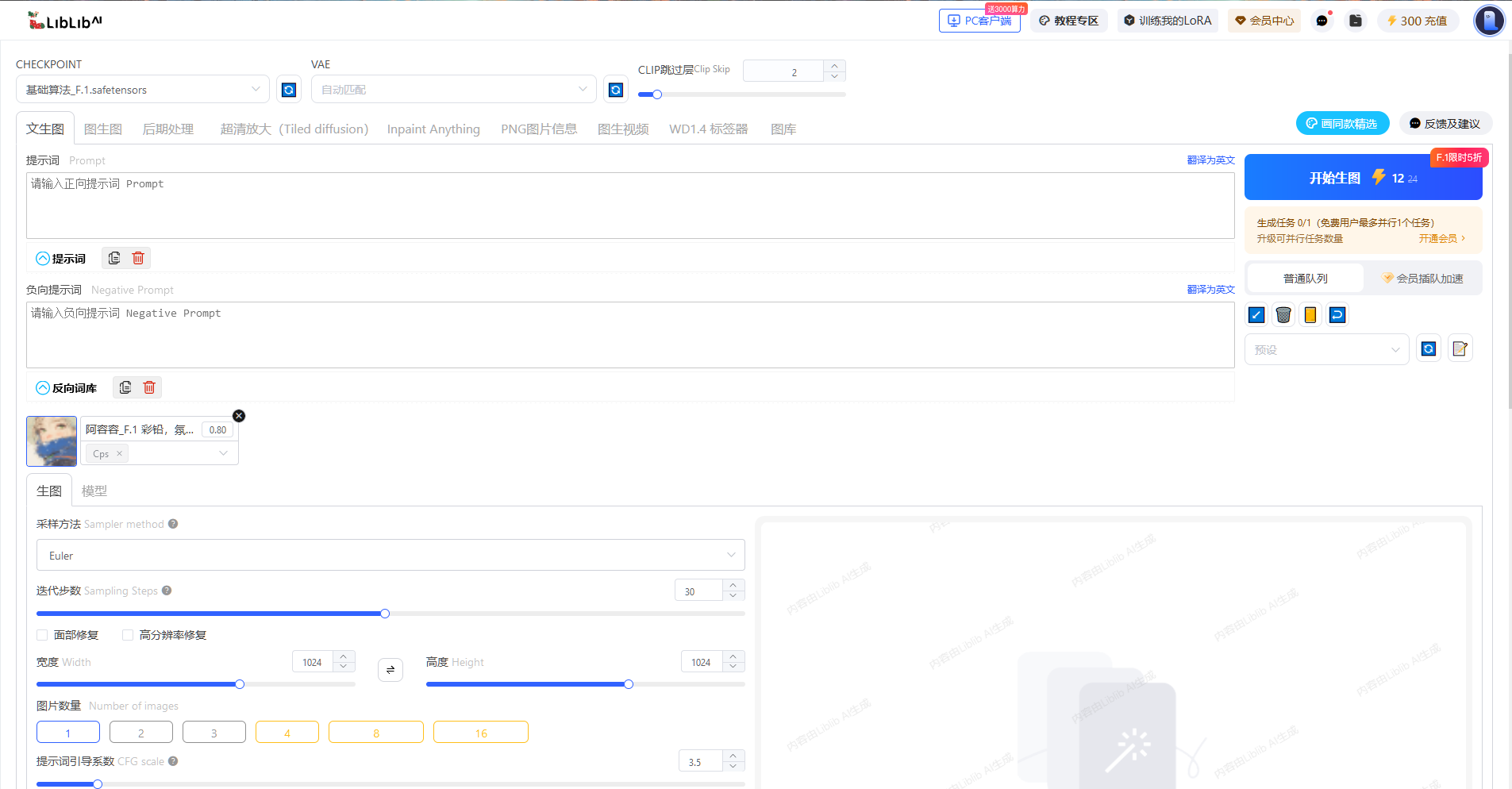Click the LoRA thumbnail image 阿容容_F.1
The image size is (1512, 789).
(x=51, y=441)
